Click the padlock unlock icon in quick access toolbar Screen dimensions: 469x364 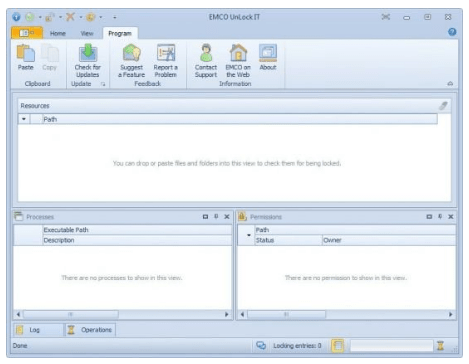click(x=50, y=17)
